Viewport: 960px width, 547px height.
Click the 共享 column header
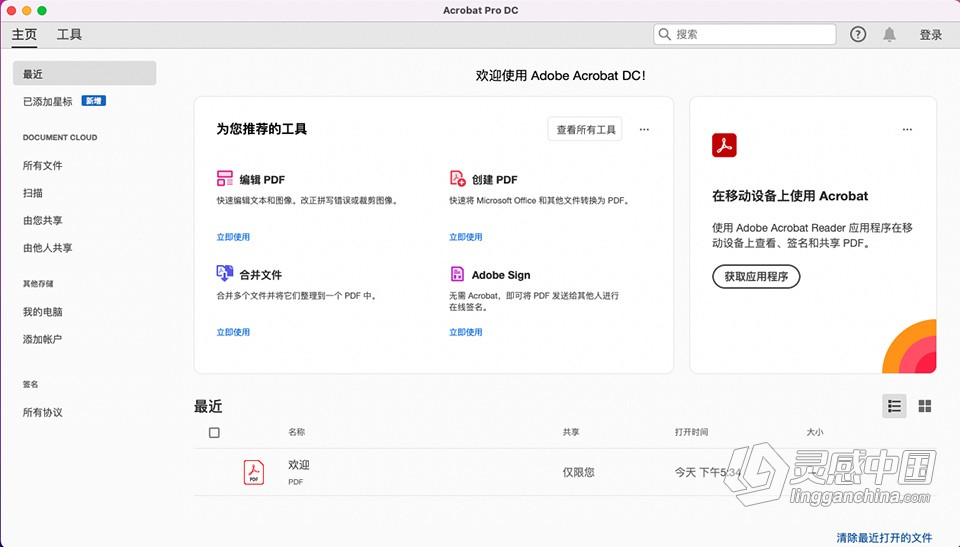click(x=571, y=432)
